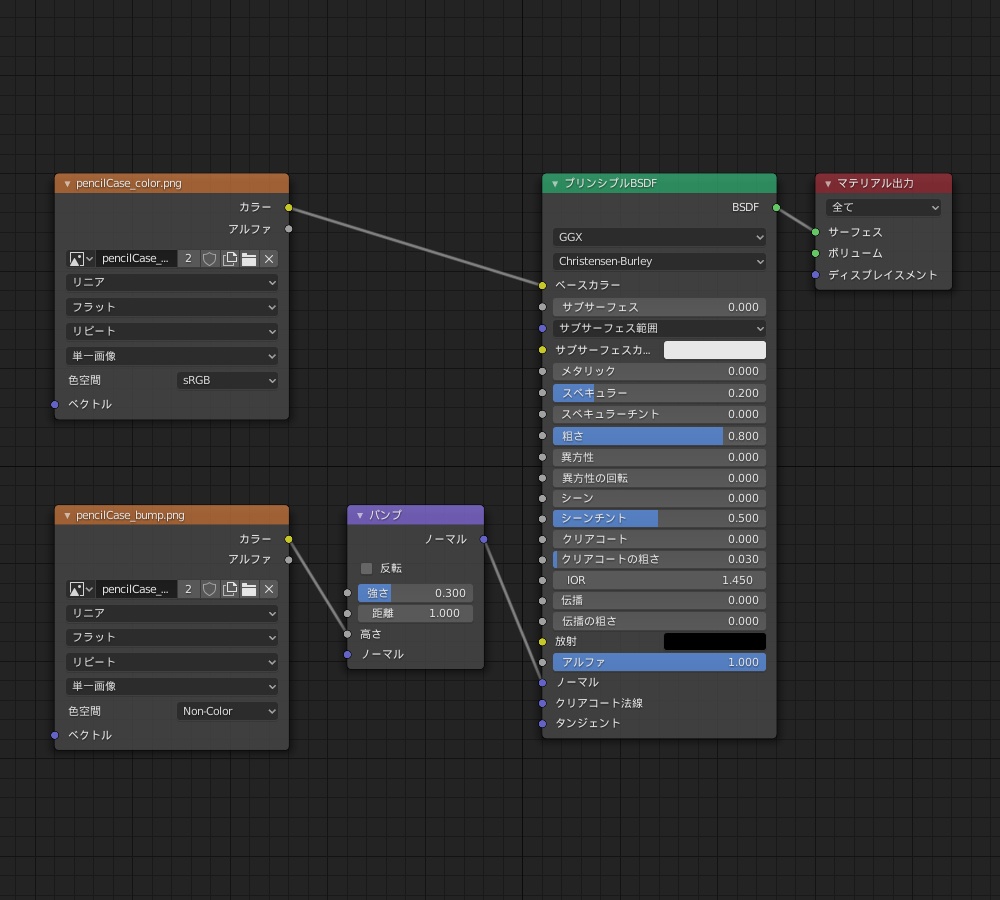Open フラット projection dropdown in bump node
1000x900 pixels.
click(x=172, y=637)
